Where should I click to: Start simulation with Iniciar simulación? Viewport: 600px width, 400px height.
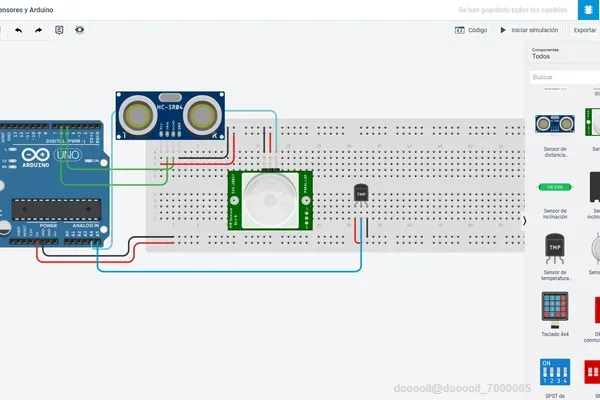[x=529, y=30]
